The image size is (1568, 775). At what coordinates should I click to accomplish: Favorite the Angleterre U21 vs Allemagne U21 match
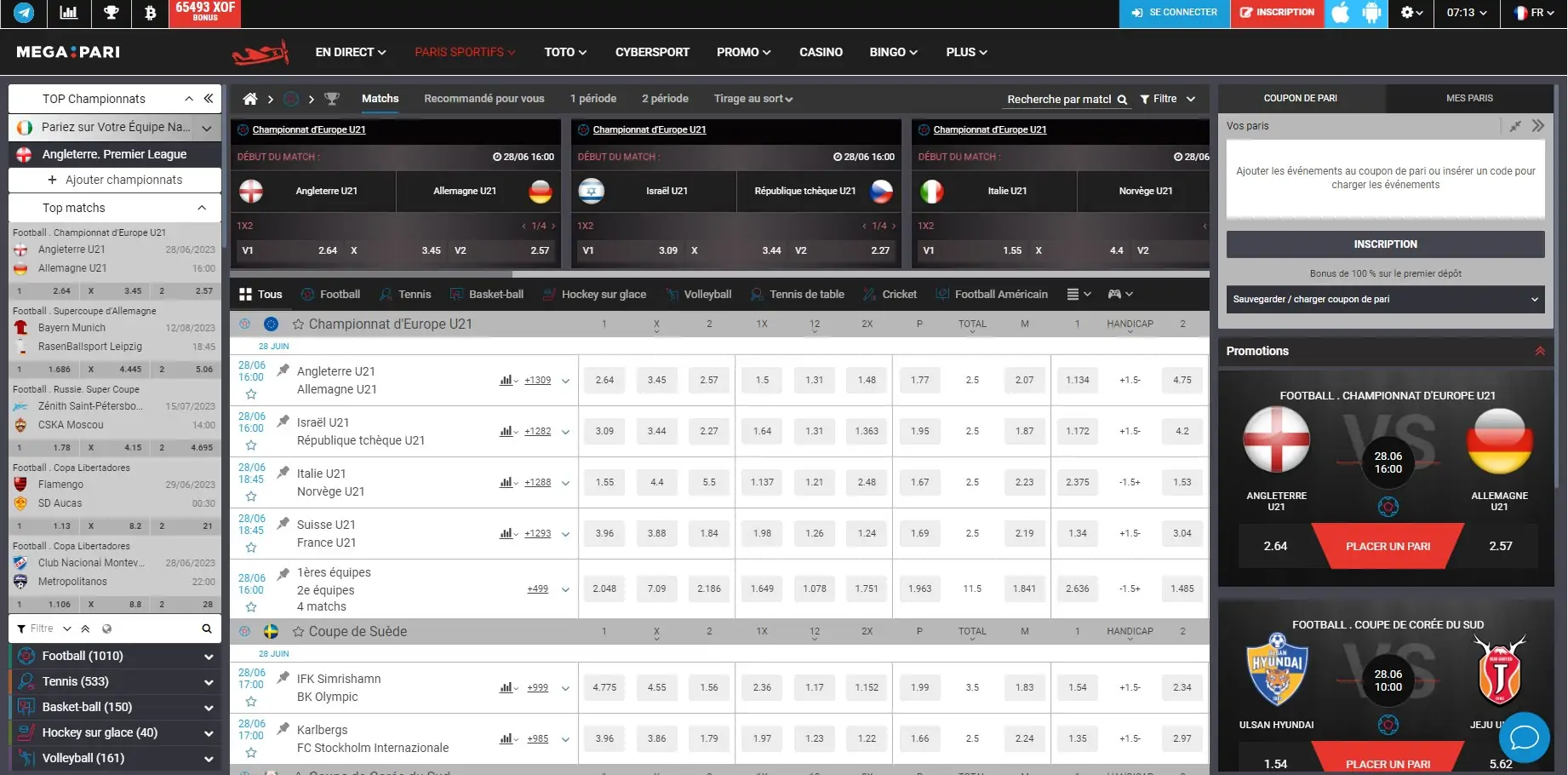coord(251,394)
